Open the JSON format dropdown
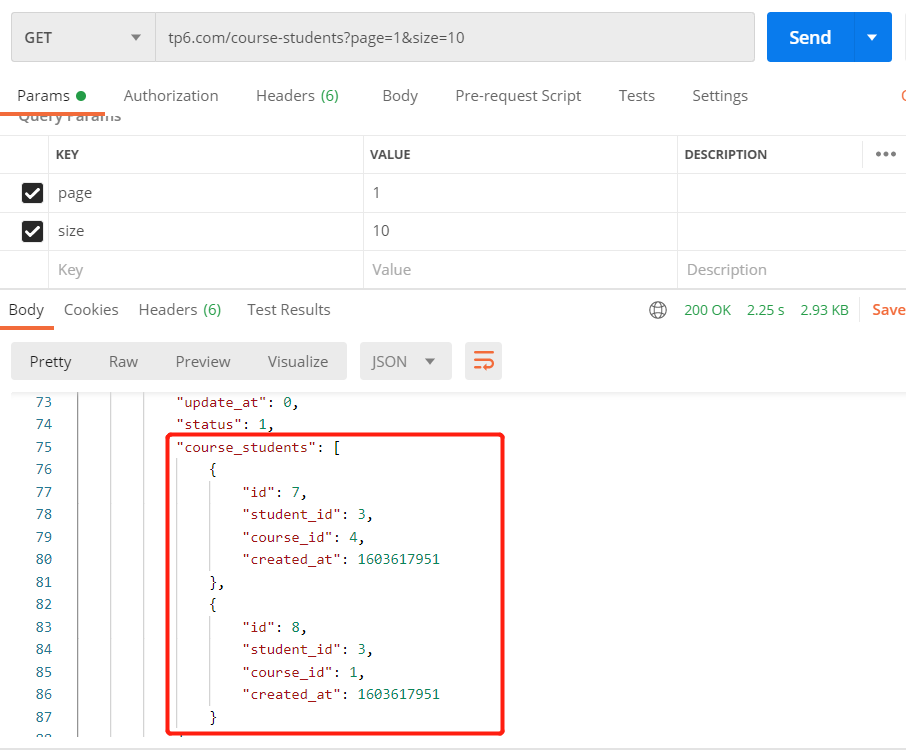 406,361
